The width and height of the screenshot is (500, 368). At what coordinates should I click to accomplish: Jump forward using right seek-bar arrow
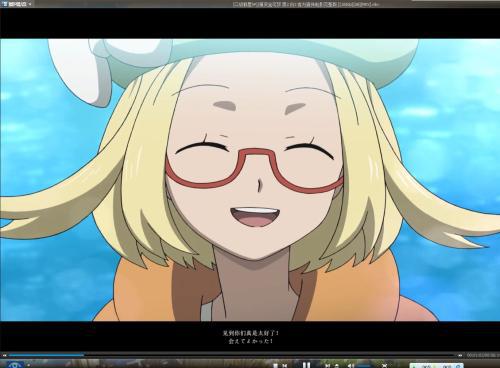(460, 356)
